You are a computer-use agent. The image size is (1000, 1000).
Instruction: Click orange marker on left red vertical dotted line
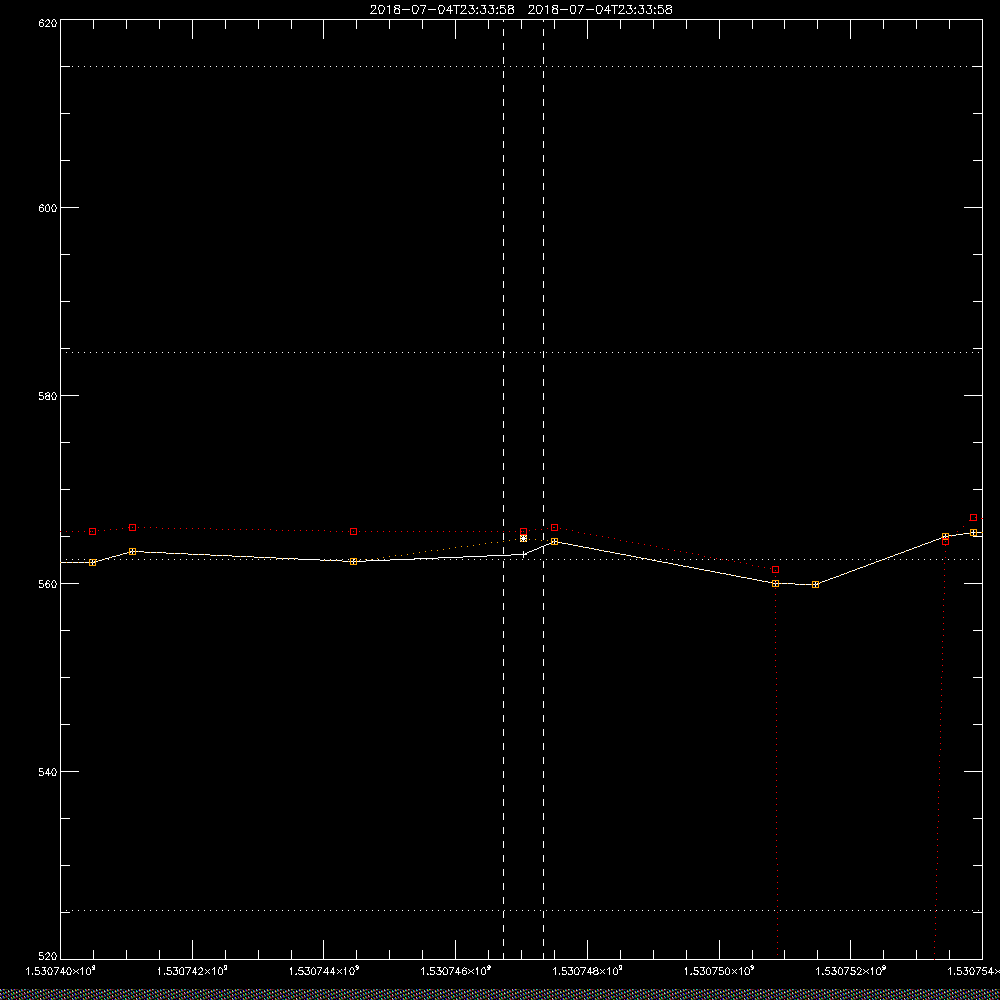click(x=776, y=583)
